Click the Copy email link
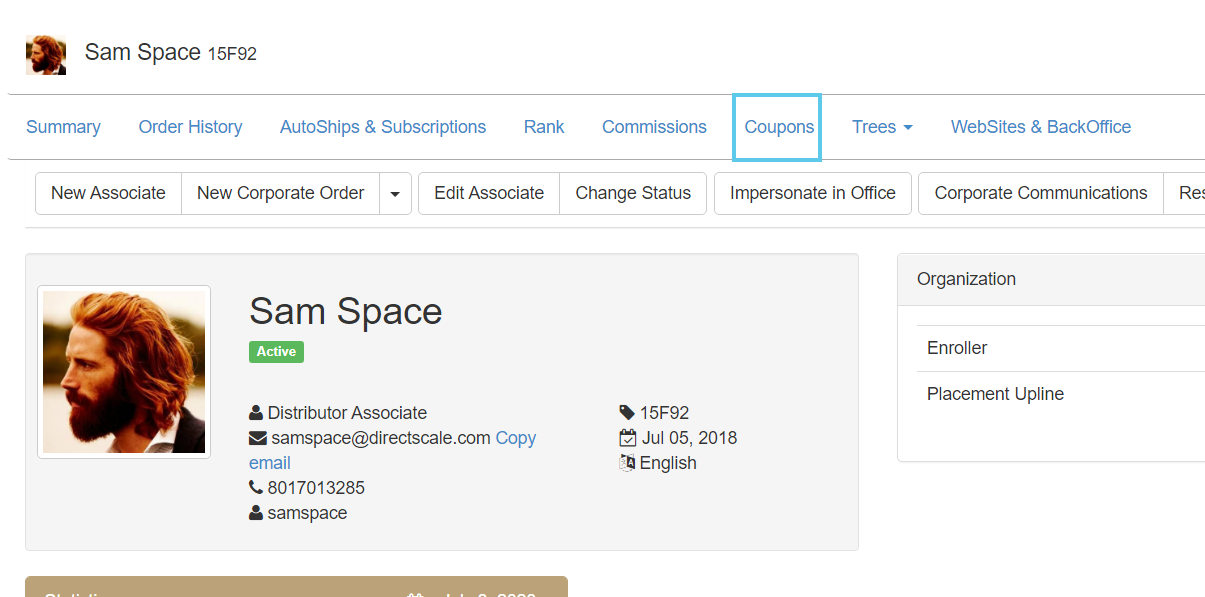This screenshot has height=597, width=1205. 515,438
